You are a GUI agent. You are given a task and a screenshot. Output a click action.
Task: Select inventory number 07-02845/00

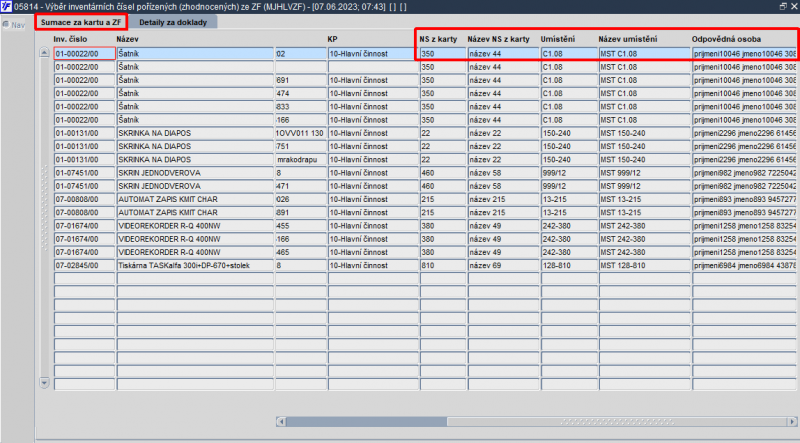point(85,265)
